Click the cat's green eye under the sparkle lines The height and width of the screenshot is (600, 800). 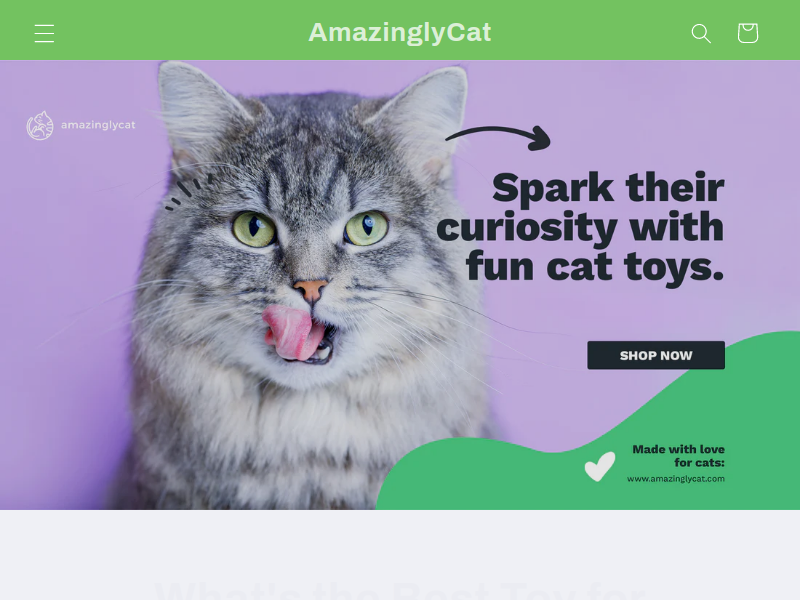coord(254,229)
